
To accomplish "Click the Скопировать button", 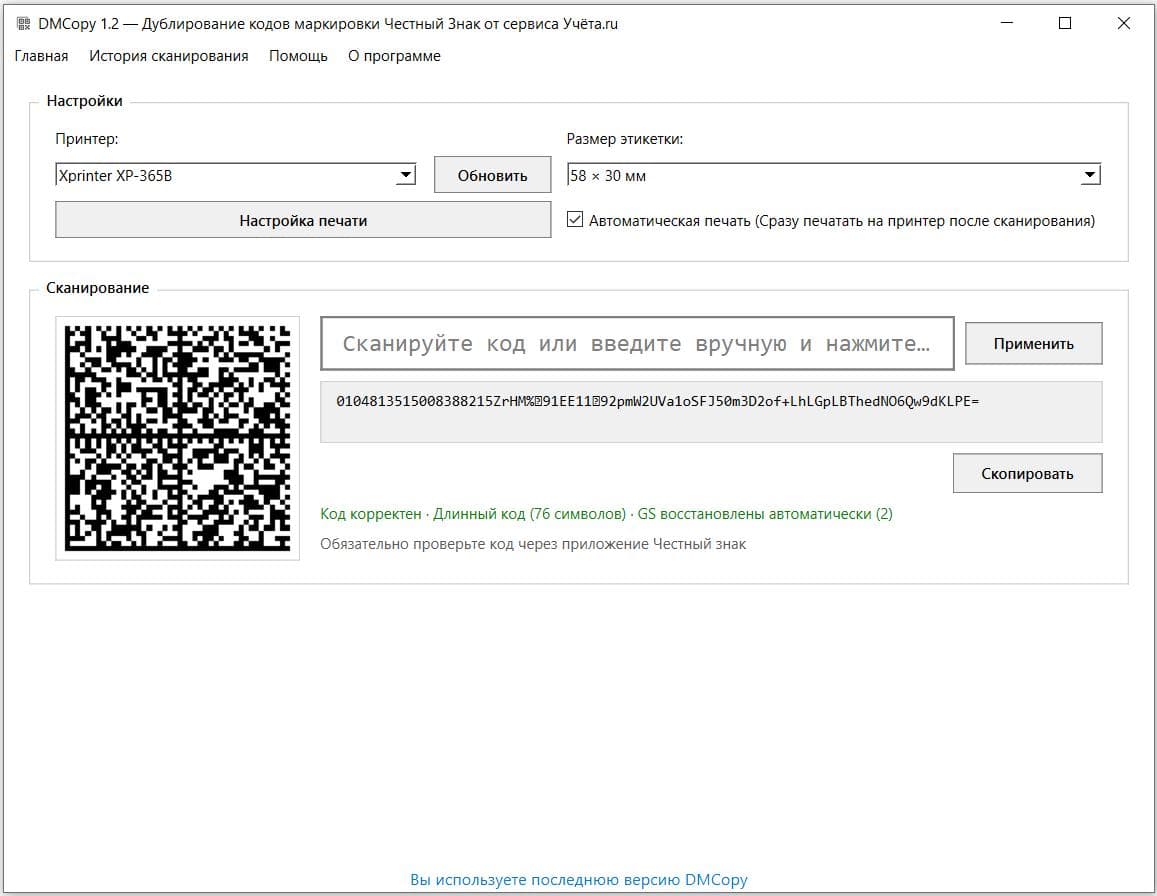I will coord(1027,474).
